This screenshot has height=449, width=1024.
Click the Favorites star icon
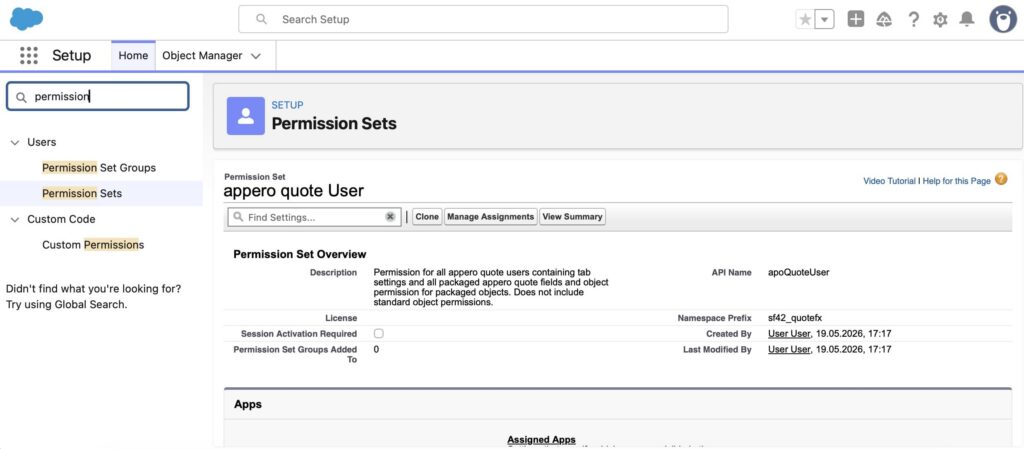(805, 20)
